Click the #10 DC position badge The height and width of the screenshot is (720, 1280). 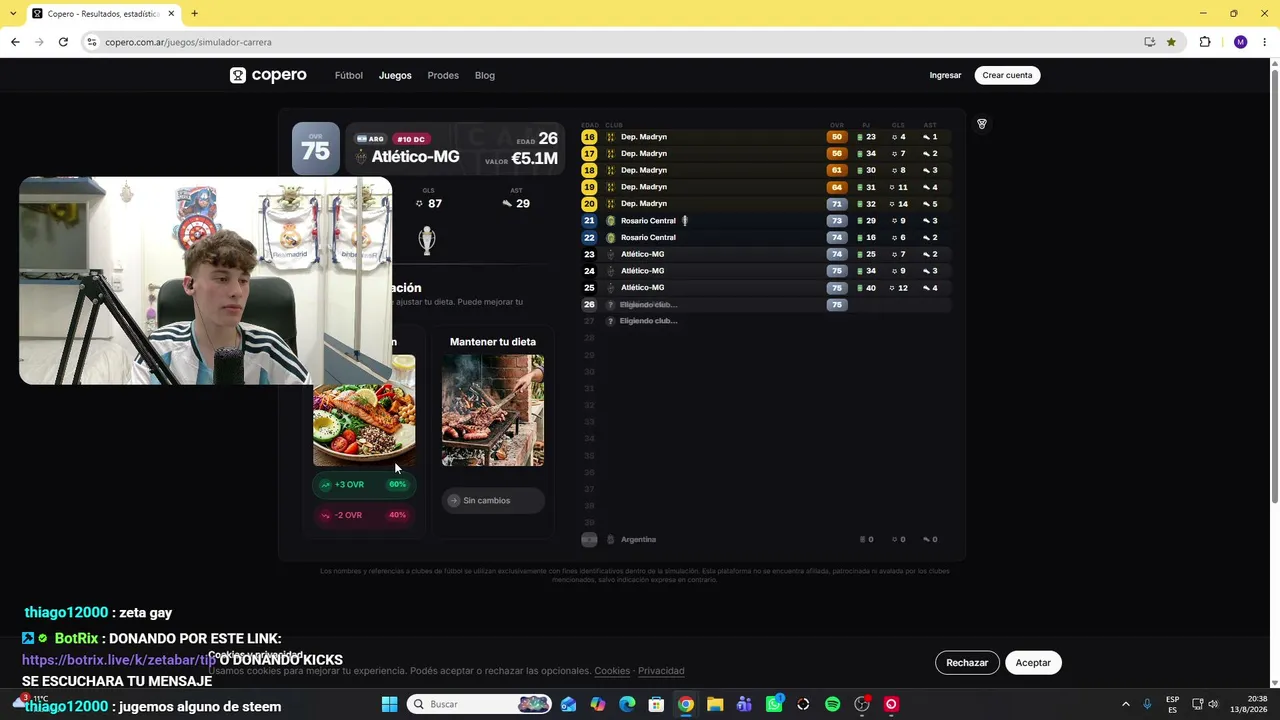(411, 139)
